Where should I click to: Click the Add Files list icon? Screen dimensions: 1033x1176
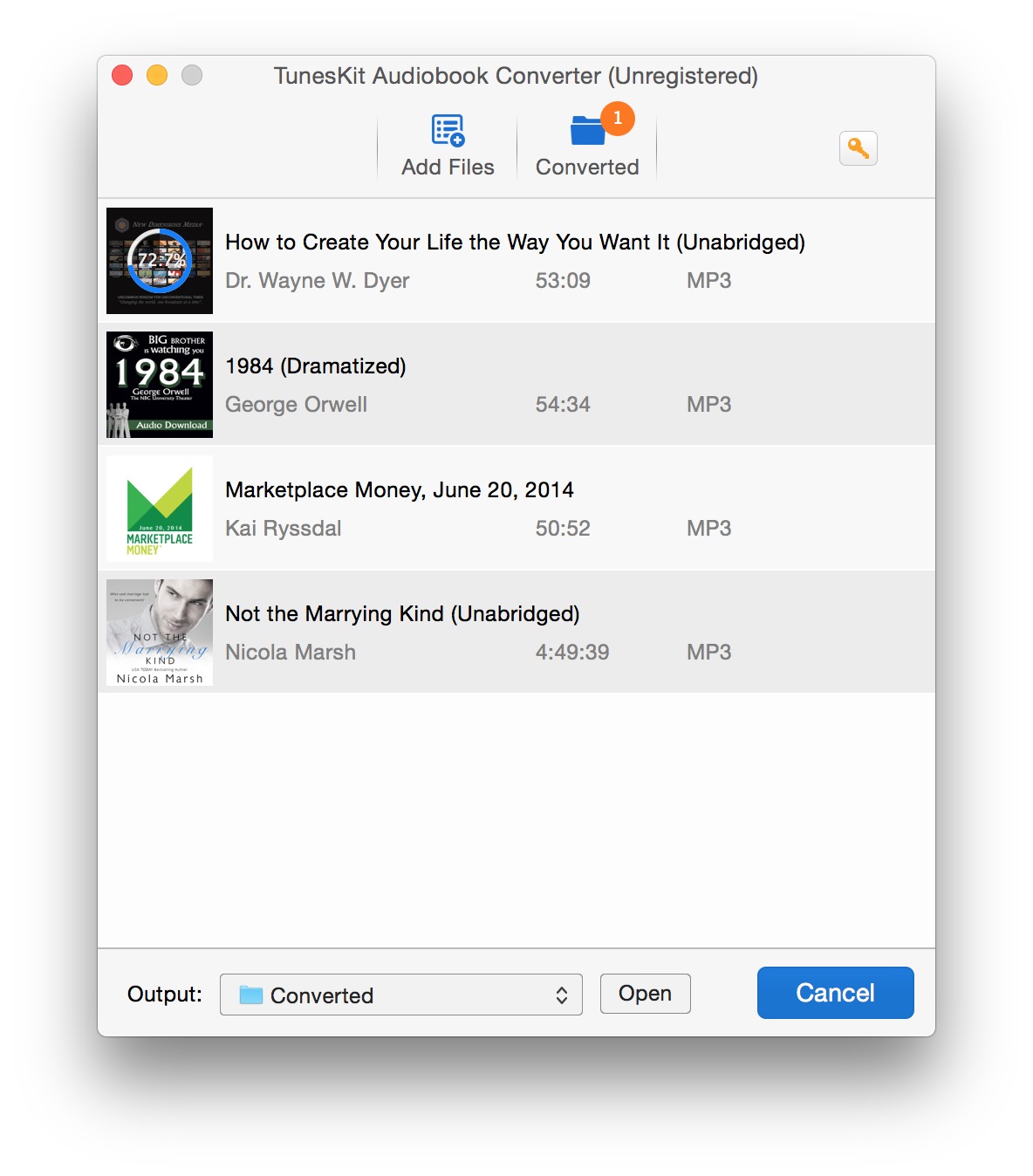(x=448, y=131)
